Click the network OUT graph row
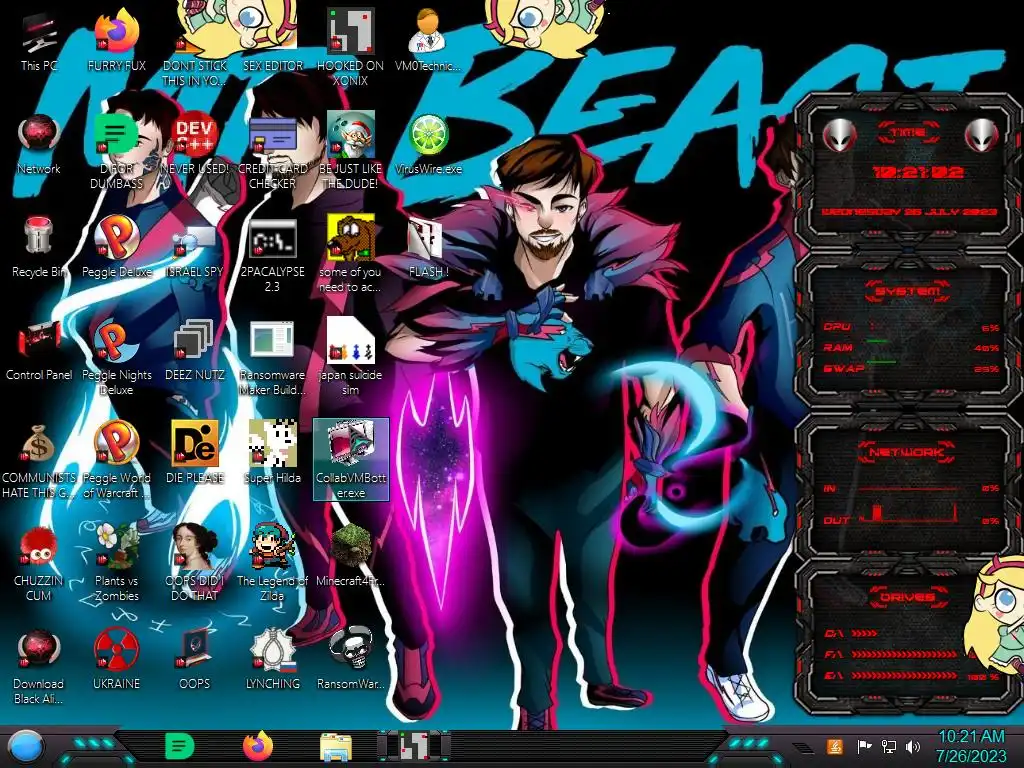The height and width of the screenshot is (768, 1024). coord(911,515)
